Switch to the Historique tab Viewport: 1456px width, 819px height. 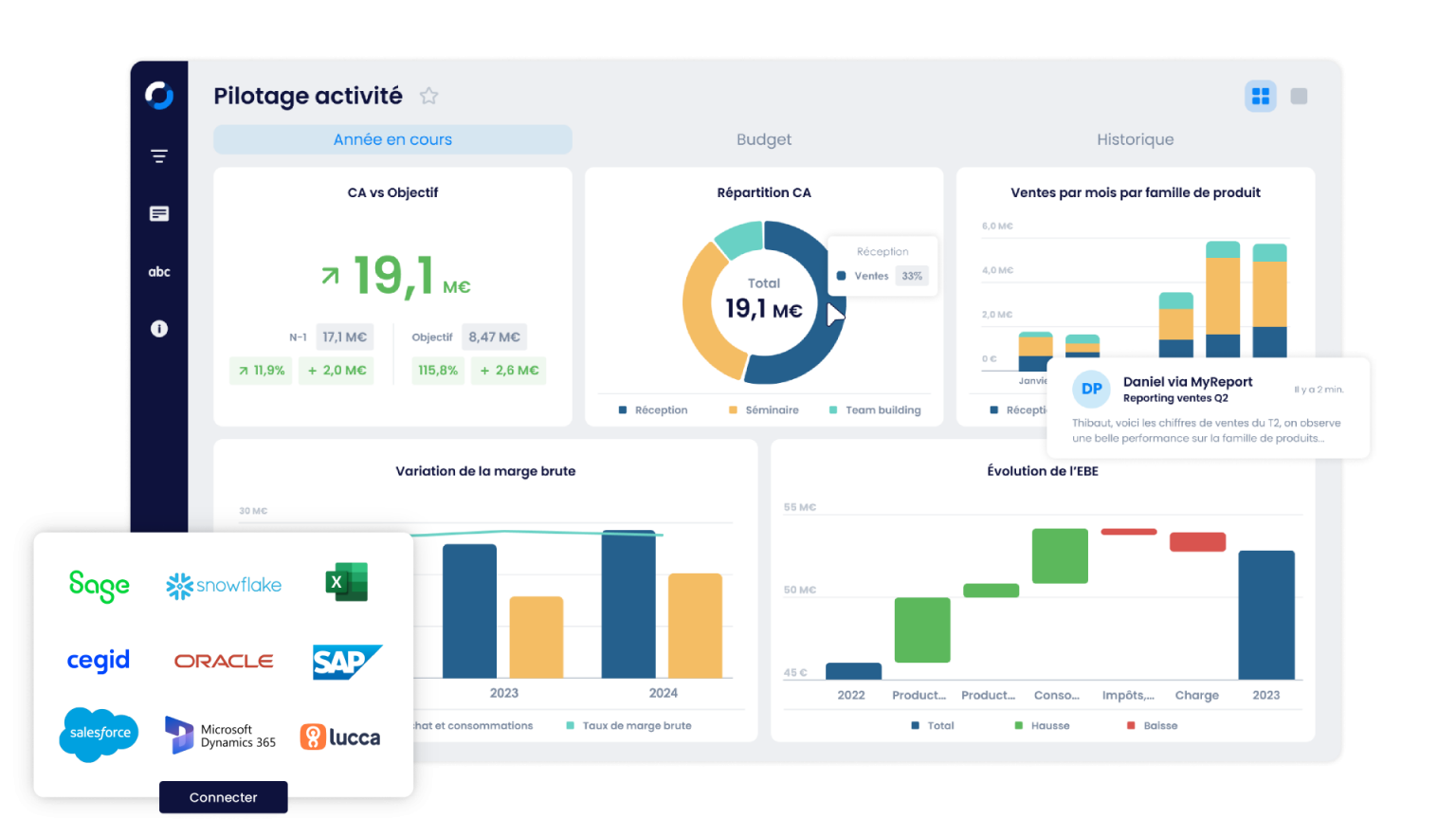[1135, 139]
